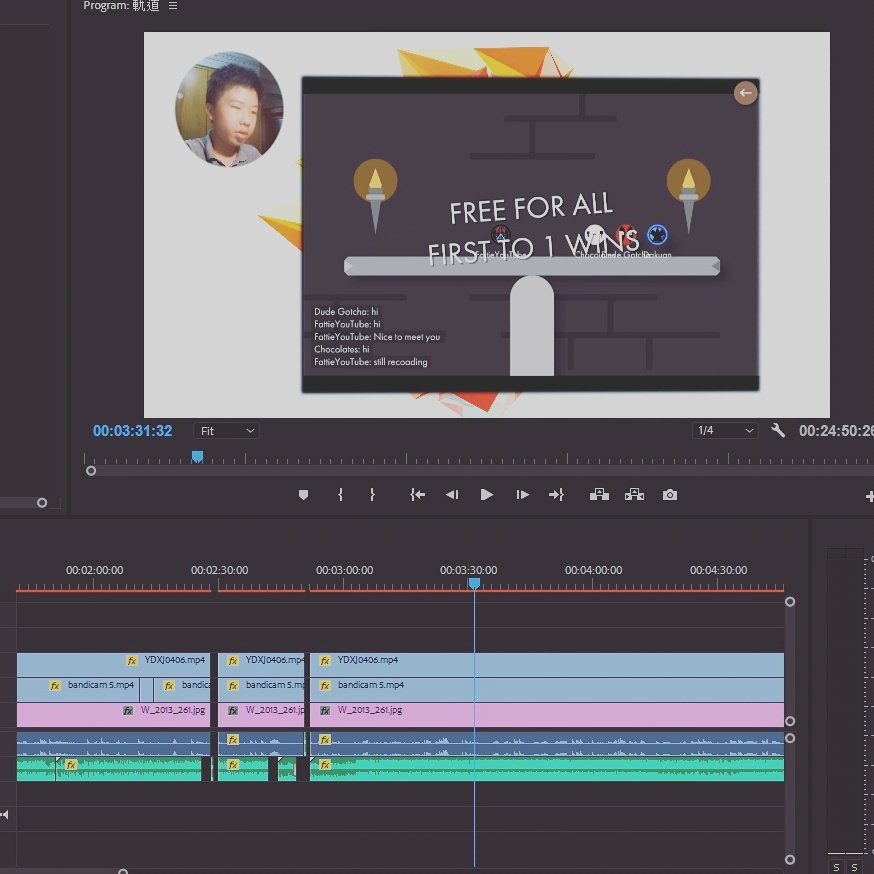The height and width of the screenshot is (874, 874).
Task: Step back one frame
Action: tap(452, 495)
